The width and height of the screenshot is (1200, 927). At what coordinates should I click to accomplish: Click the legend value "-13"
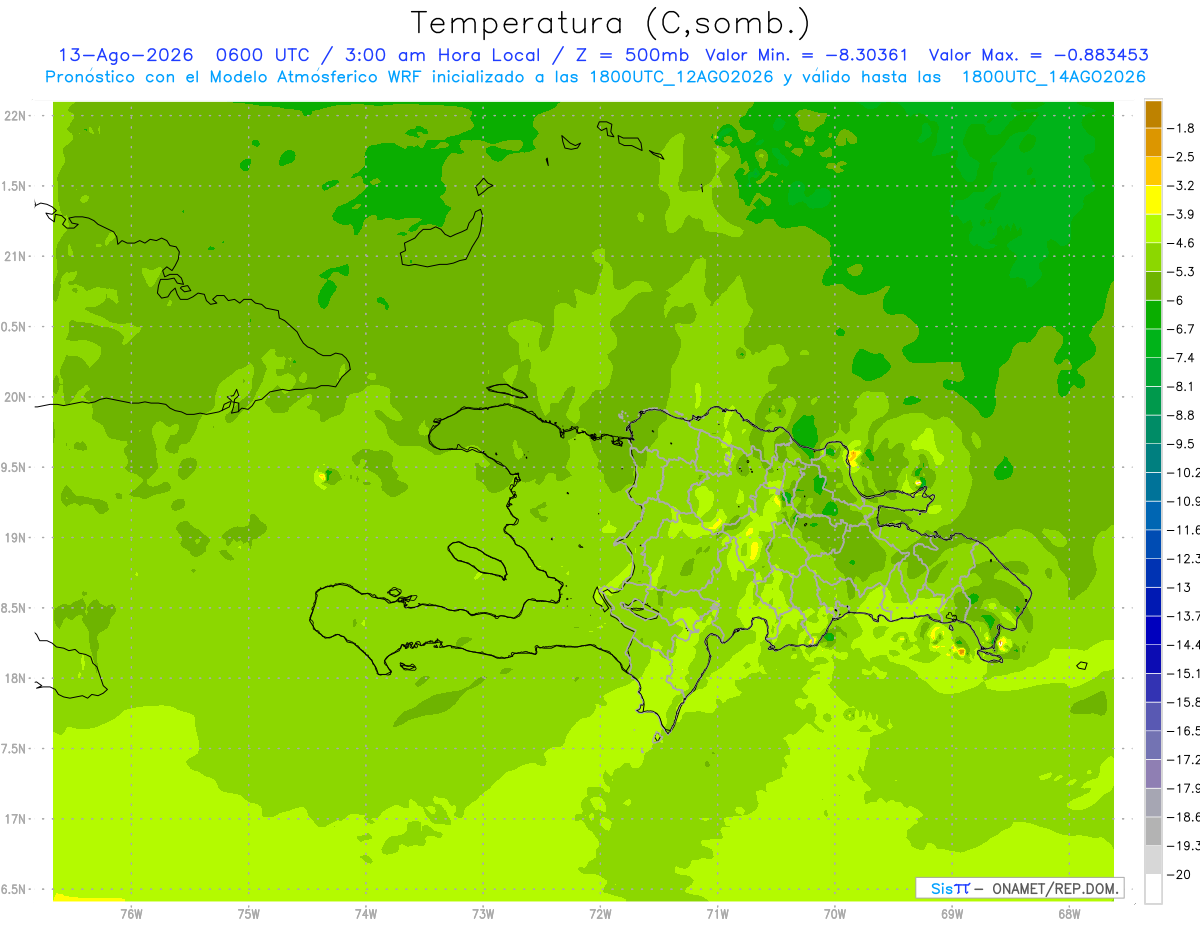pos(1181,588)
